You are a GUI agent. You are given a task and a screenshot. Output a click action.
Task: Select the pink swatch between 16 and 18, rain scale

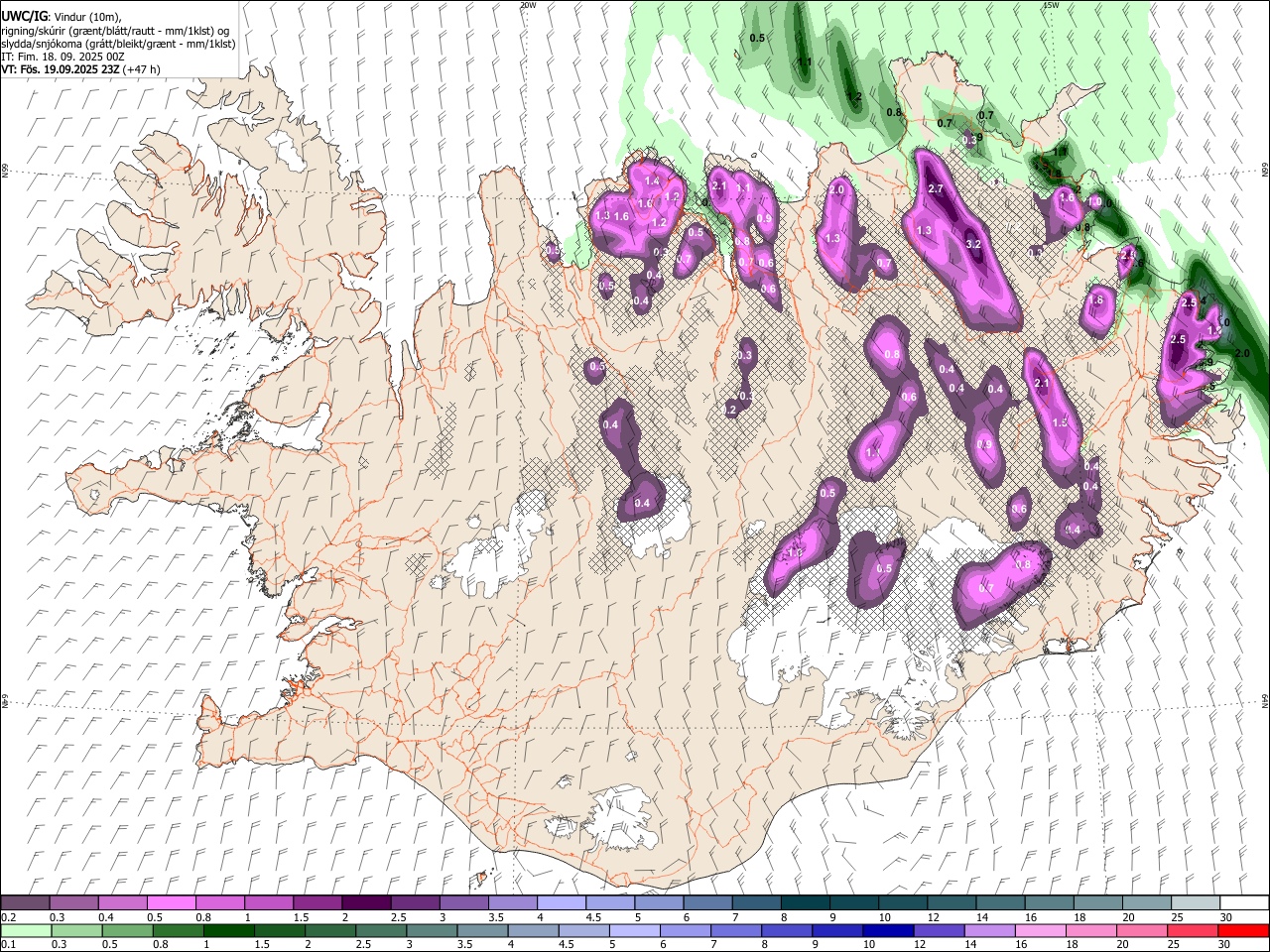coord(1042,931)
